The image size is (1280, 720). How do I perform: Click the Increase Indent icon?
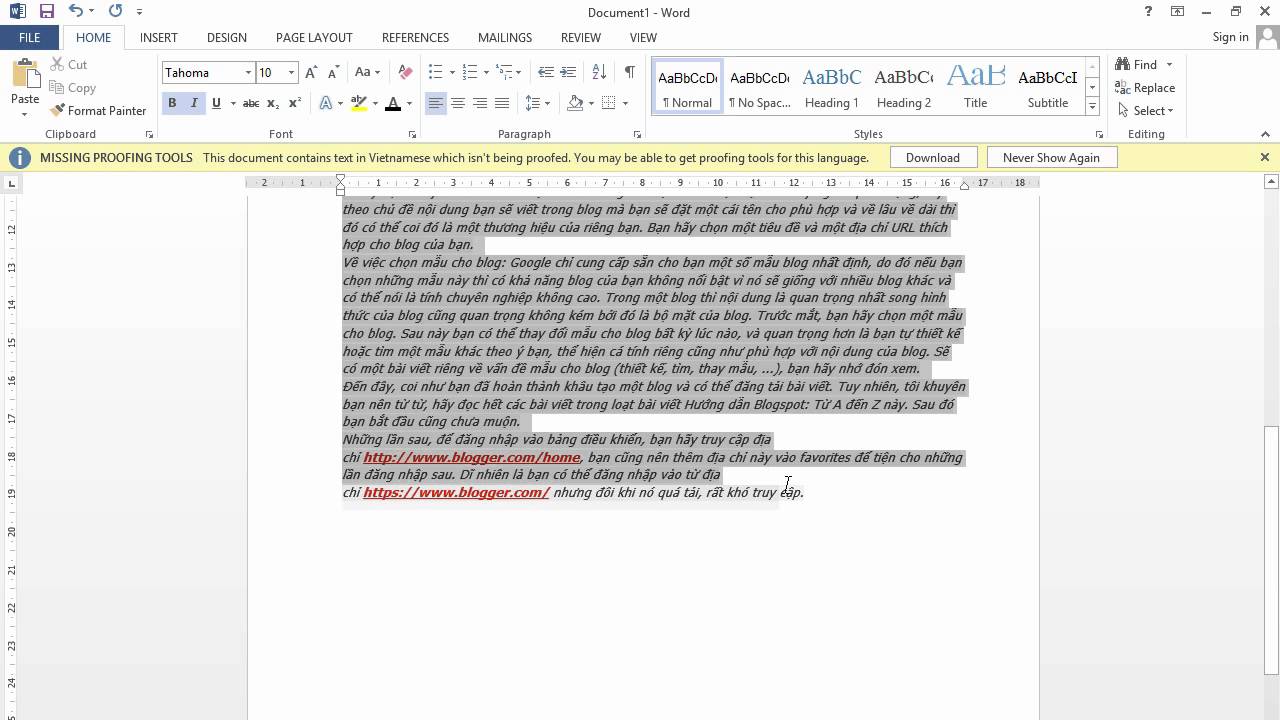pos(568,72)
